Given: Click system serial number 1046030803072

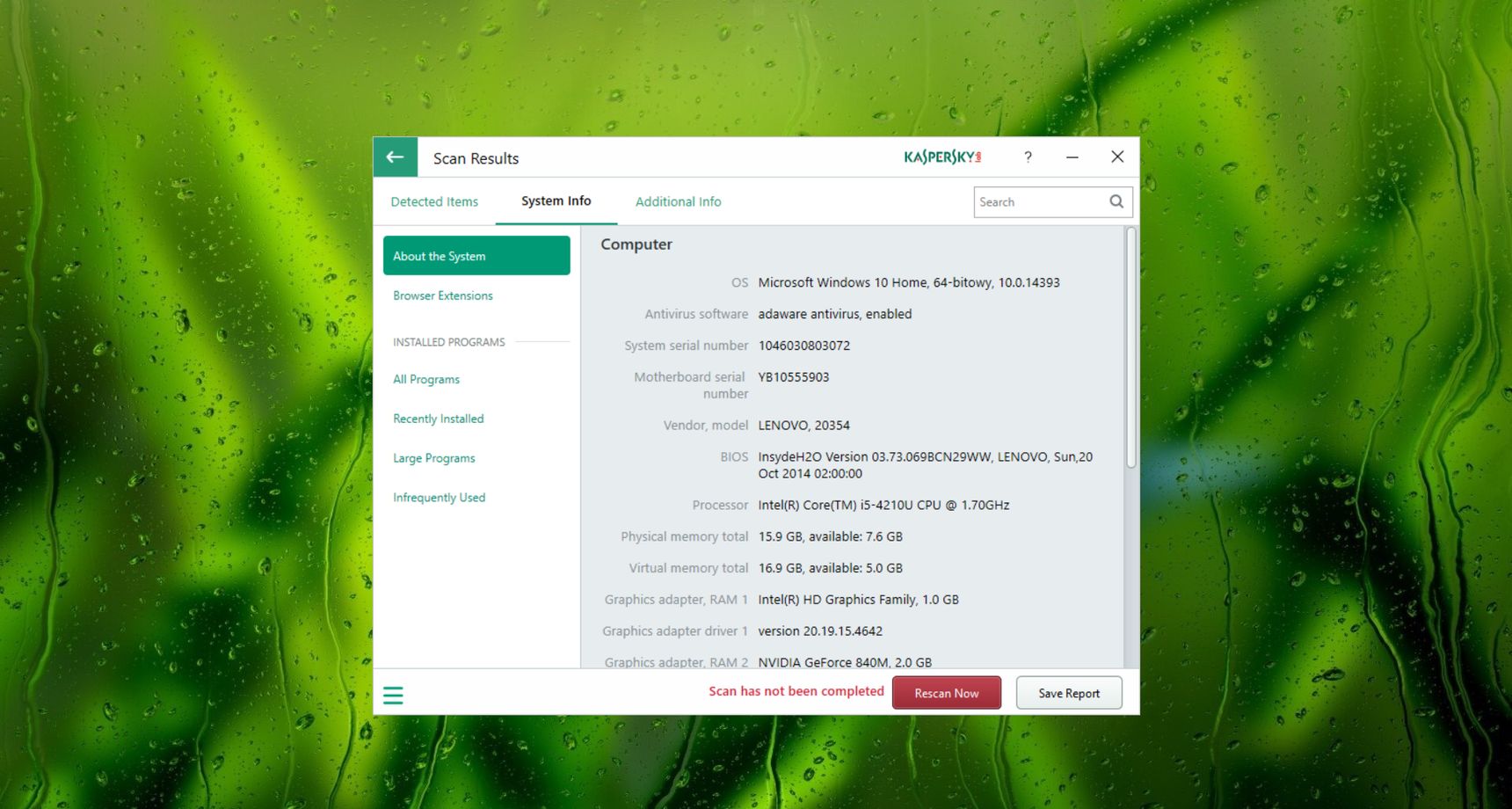Looking at the screenshot, I should point(804,346).
